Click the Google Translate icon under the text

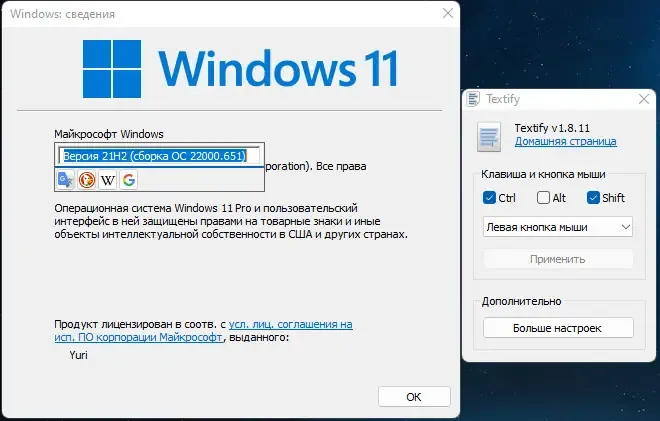(x=66, y=180)
